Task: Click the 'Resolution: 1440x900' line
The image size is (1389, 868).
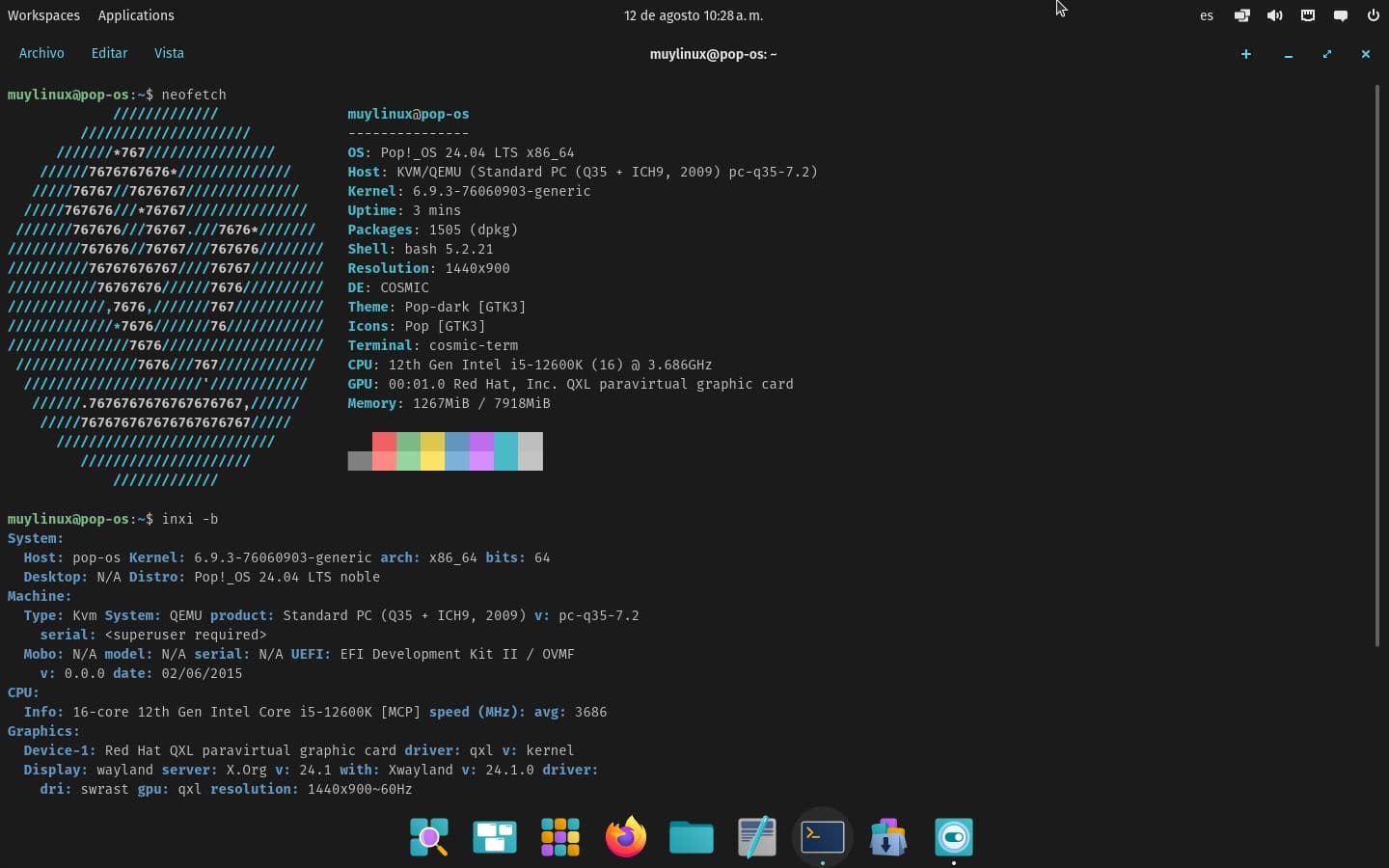Action: (428, 268)
